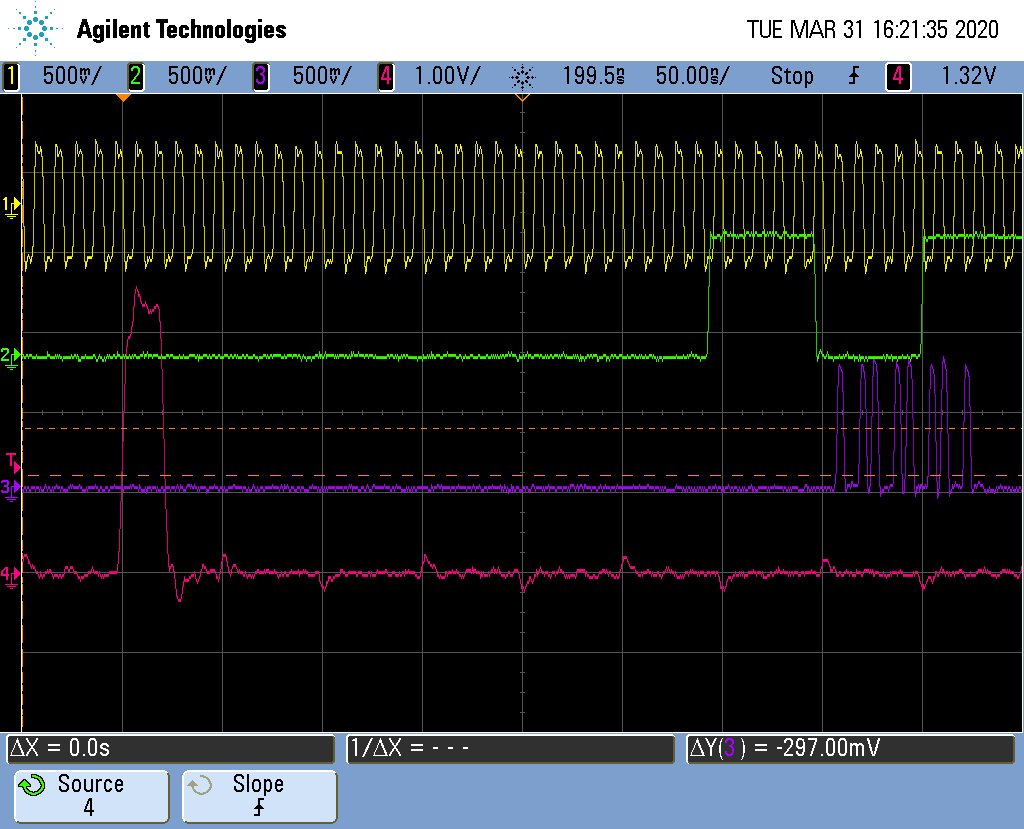Click the ΔX = 0.0s readout
The image size is (1024, 829).
pyautogui.click(x=170, y=748)
